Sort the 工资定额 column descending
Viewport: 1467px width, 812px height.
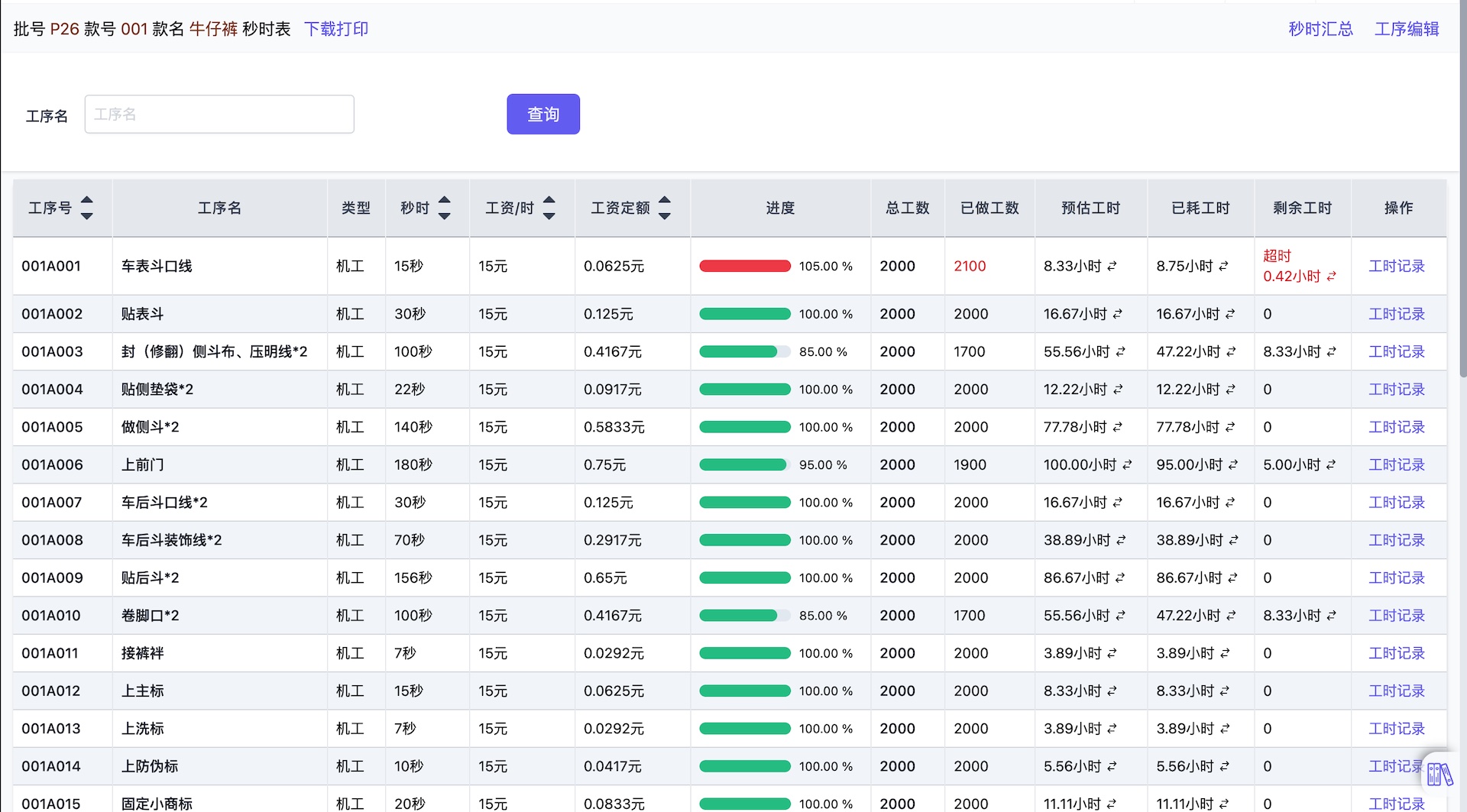(664, 215)
